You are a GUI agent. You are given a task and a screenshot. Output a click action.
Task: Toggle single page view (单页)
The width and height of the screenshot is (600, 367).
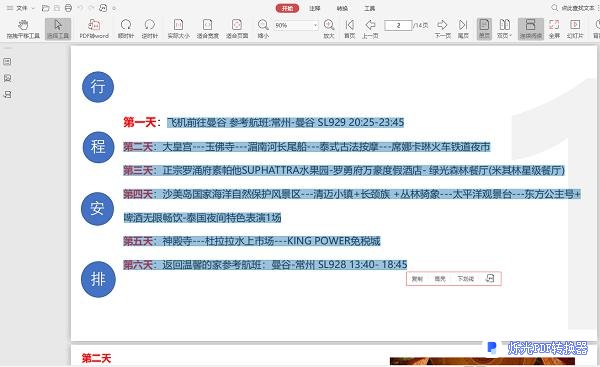point(484,29)
